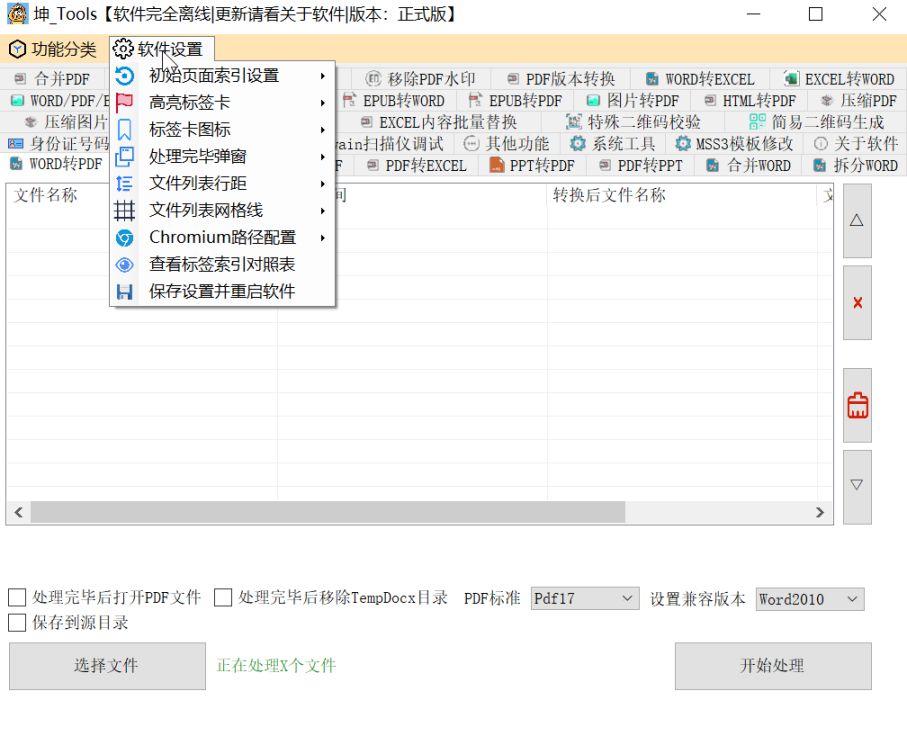Click the QR code icon of 简易二维码生成

pyautogui.click(x=757, y=121)
